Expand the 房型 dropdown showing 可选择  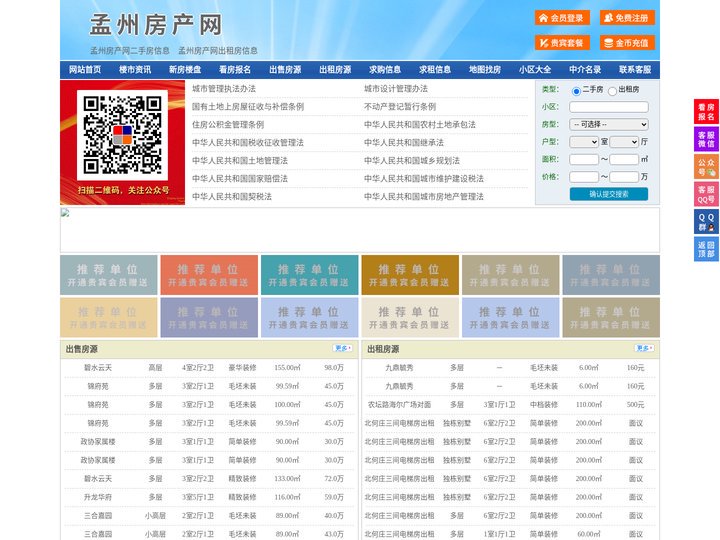[x=609, y=124]
